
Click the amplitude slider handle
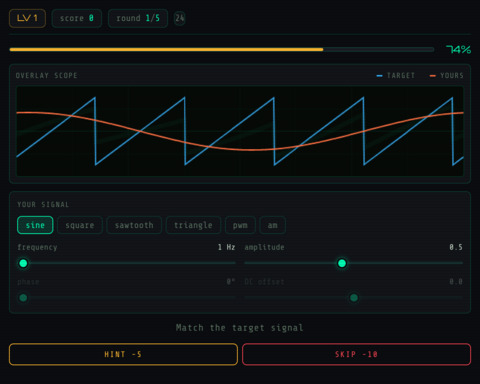342,263
